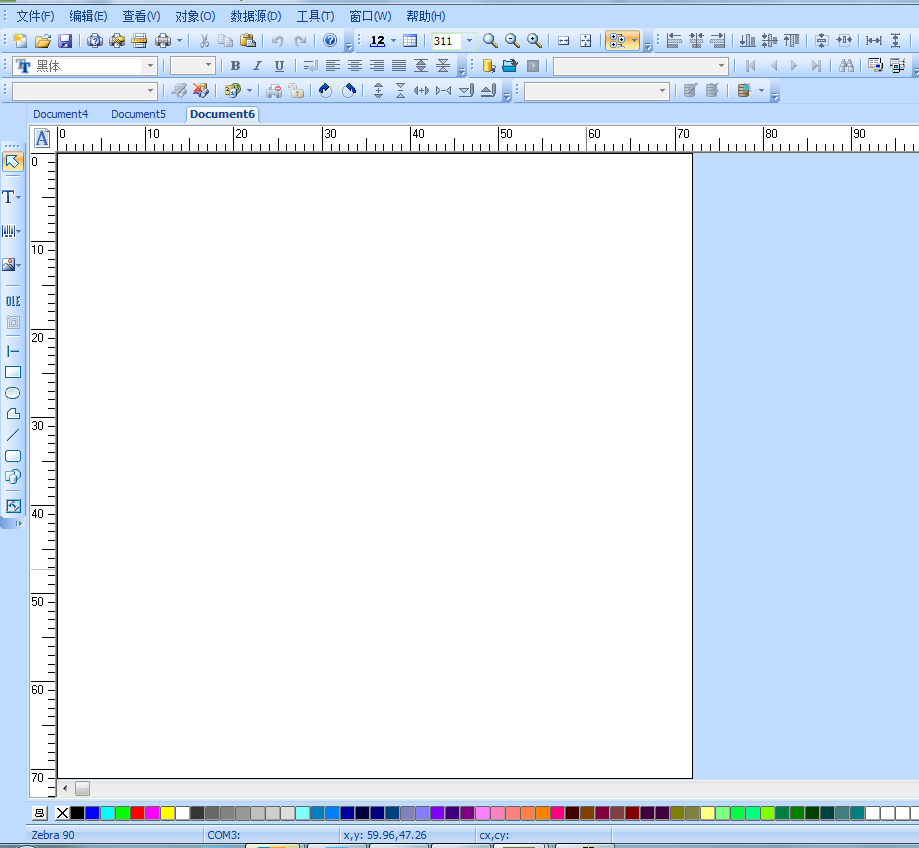Click the table grid icon beside 12

coord(410,40)
